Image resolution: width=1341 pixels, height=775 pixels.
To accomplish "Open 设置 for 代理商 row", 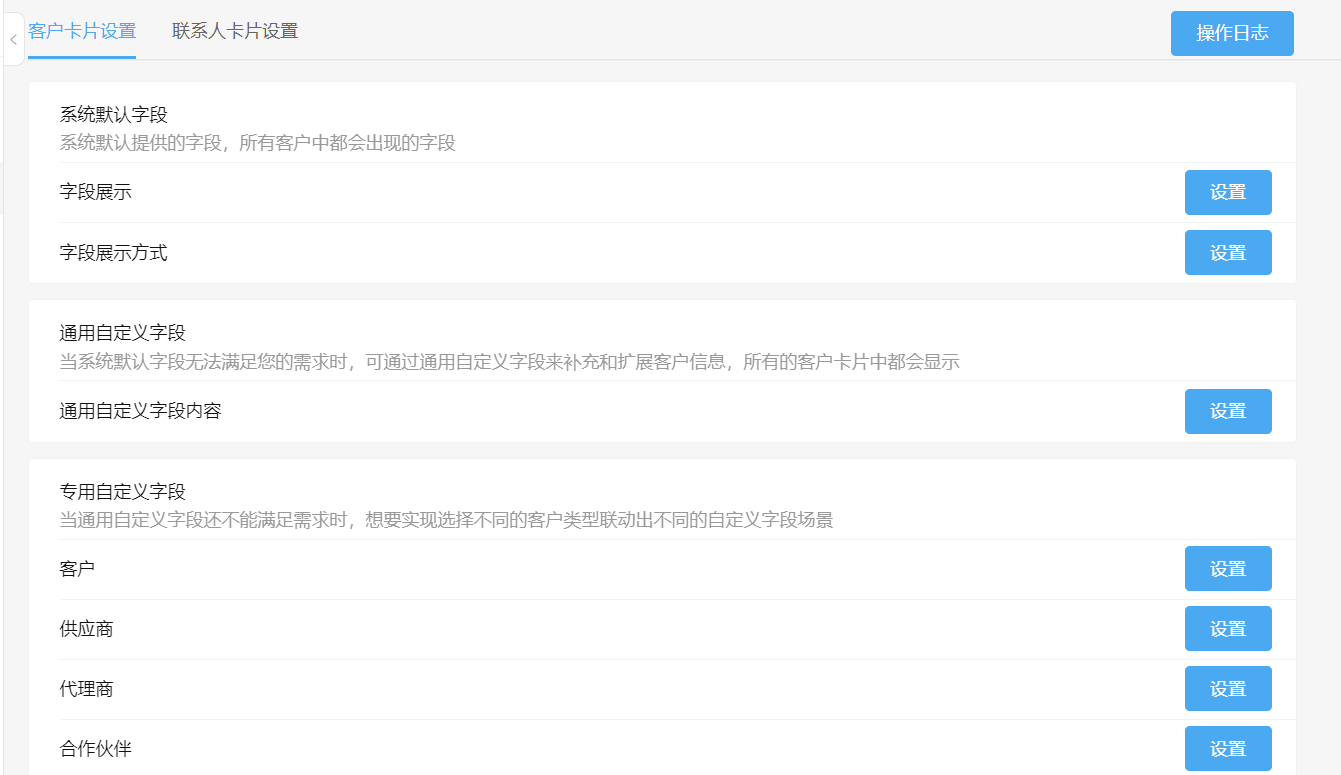I will (1228, 689).
